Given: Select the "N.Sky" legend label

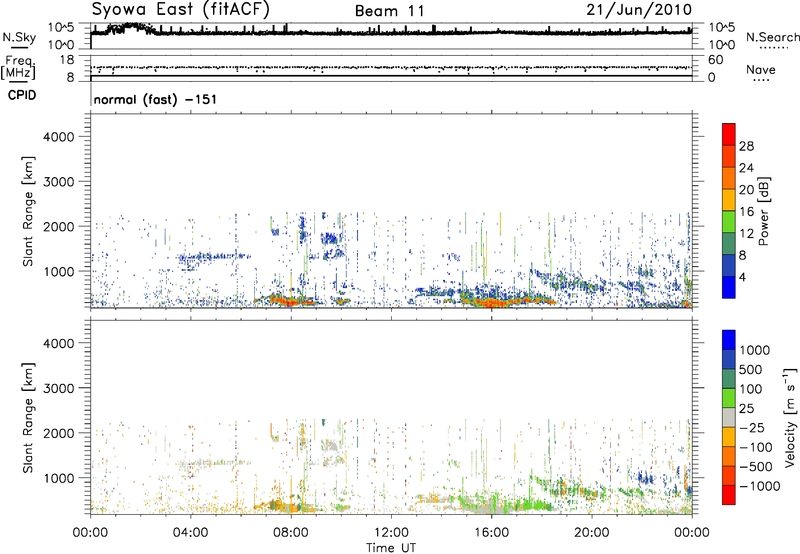Looking at the screenshot, I should click(x=19, y=37).
